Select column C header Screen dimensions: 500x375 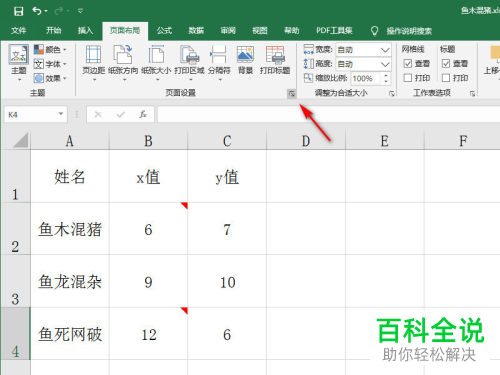tap(227, 141)
